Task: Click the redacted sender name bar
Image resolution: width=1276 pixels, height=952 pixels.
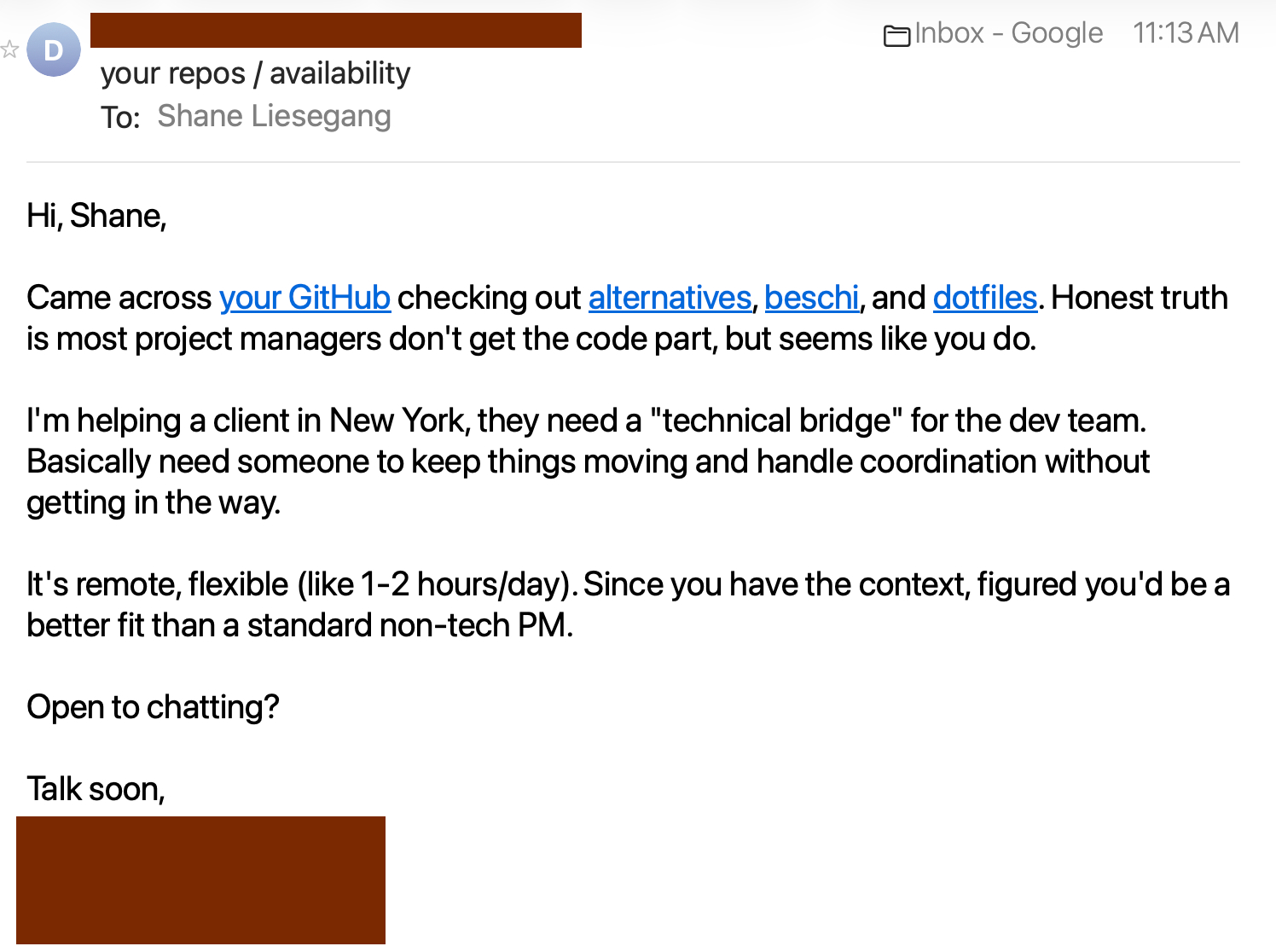Action: 335,30
